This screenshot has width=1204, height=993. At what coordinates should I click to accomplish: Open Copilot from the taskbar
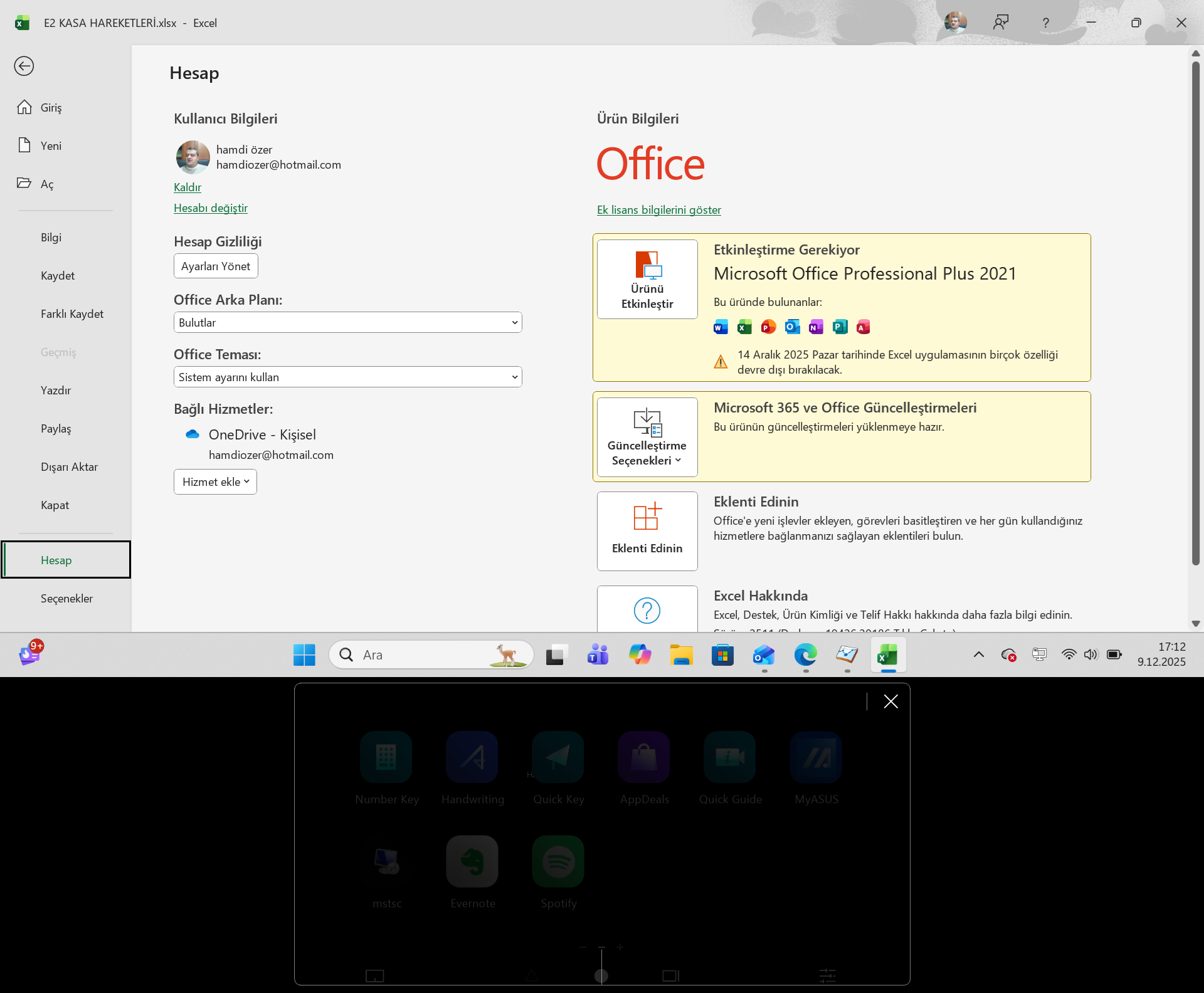(640, 655)
